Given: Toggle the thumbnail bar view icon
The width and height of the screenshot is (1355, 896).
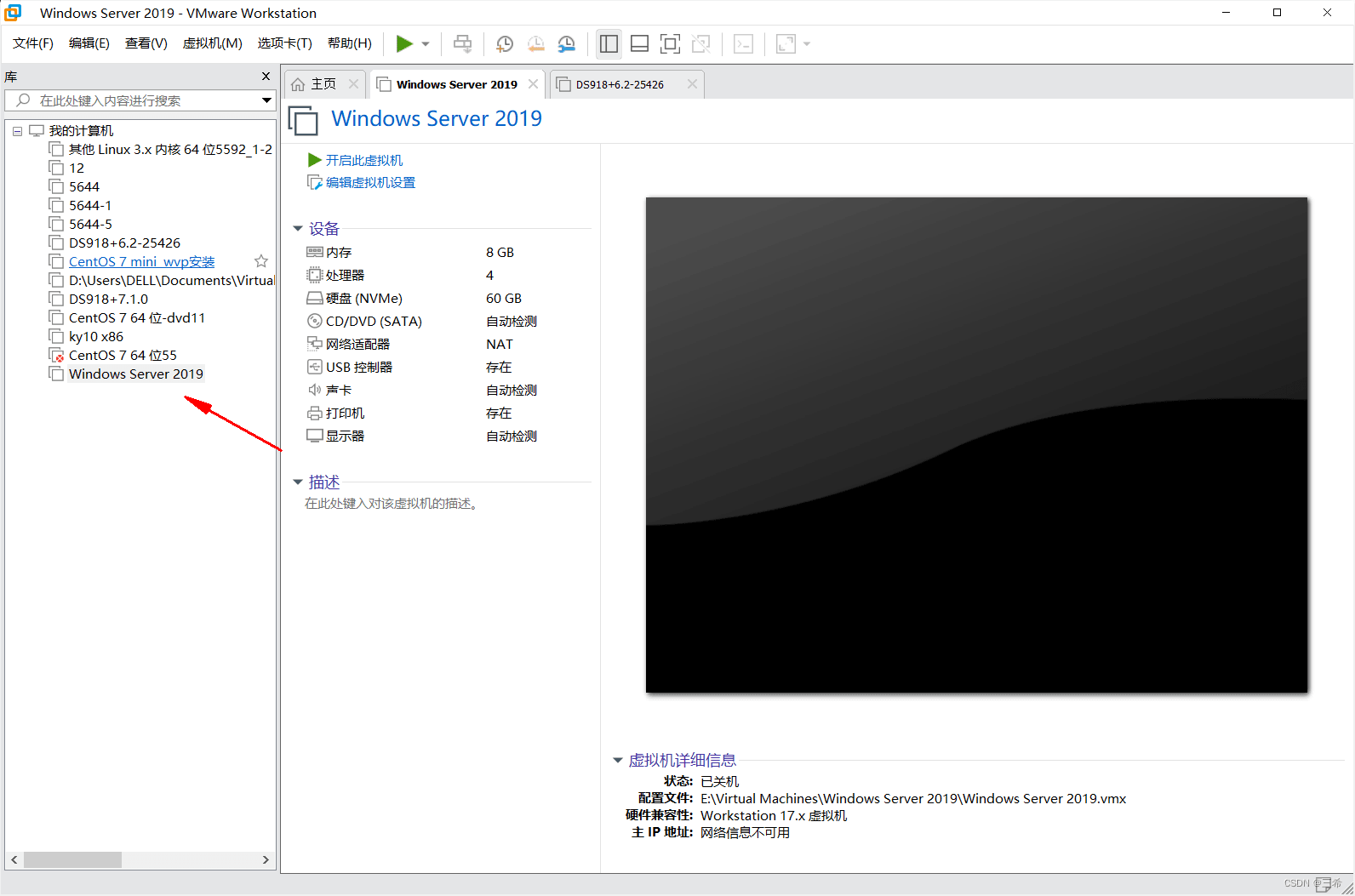Looking at the screenshot, I should pyautogui.click(x=639, y=43).
